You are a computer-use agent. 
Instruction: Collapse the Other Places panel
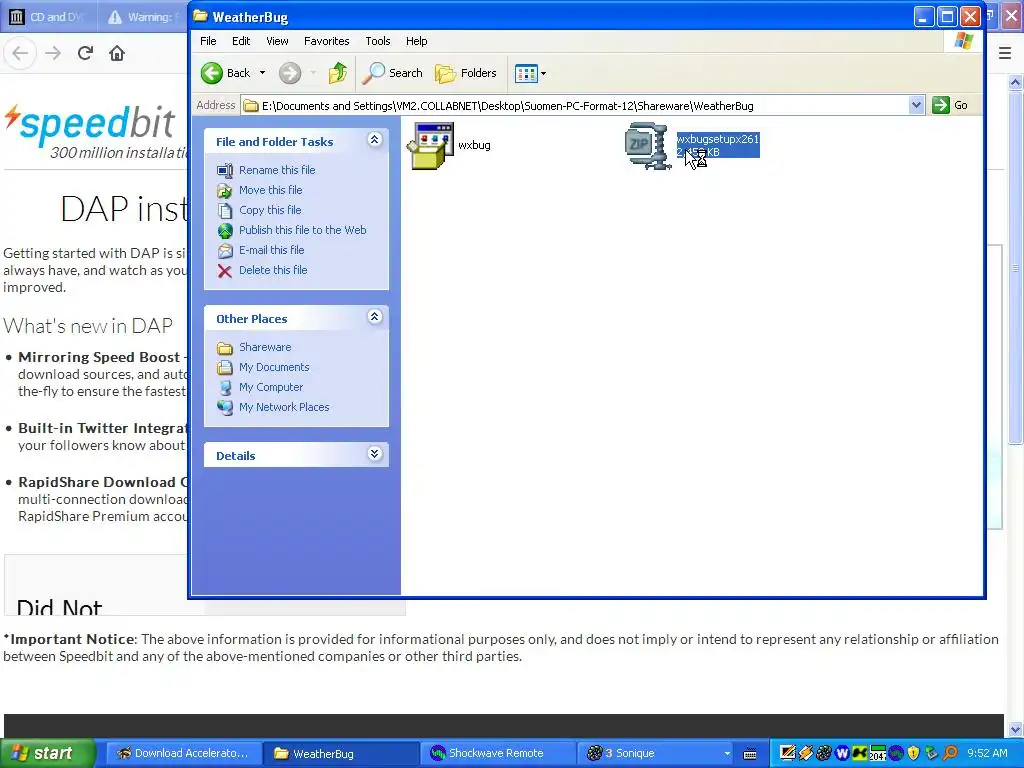(x=374, y=317)
